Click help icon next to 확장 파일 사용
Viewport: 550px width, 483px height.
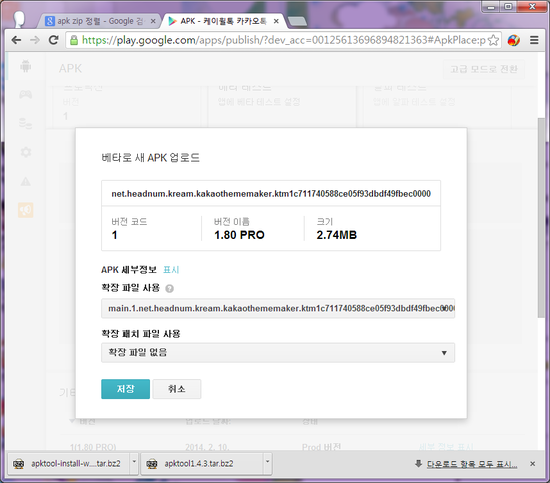[x=169, y=288]
